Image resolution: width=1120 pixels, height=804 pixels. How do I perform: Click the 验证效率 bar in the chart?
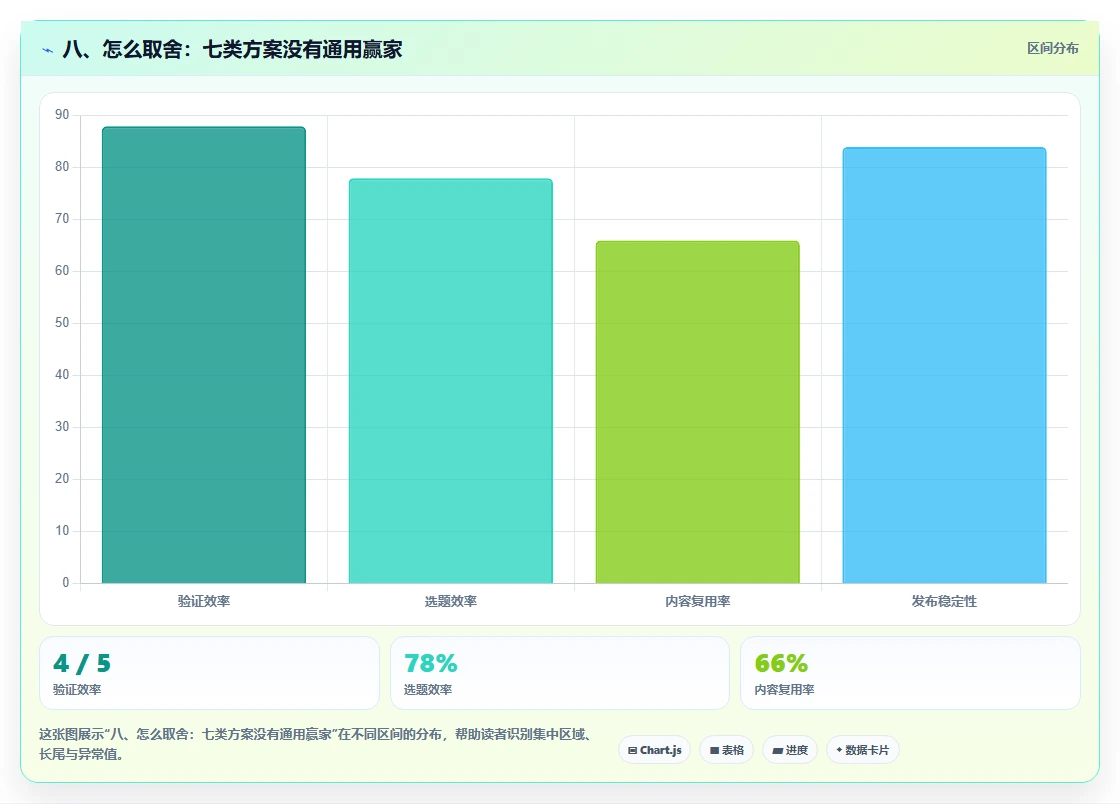coord(204,355)
